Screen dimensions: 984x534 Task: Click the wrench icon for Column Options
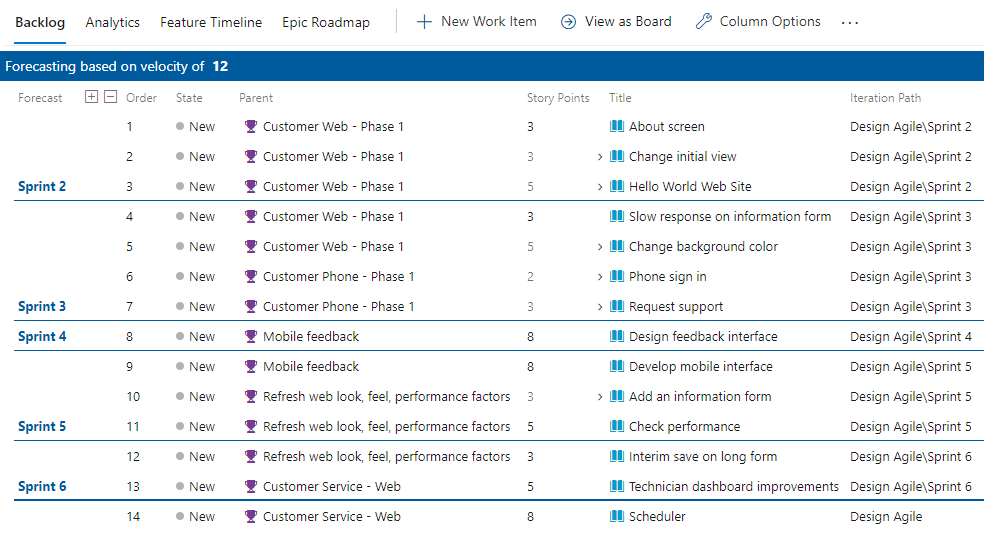(703, 22)
